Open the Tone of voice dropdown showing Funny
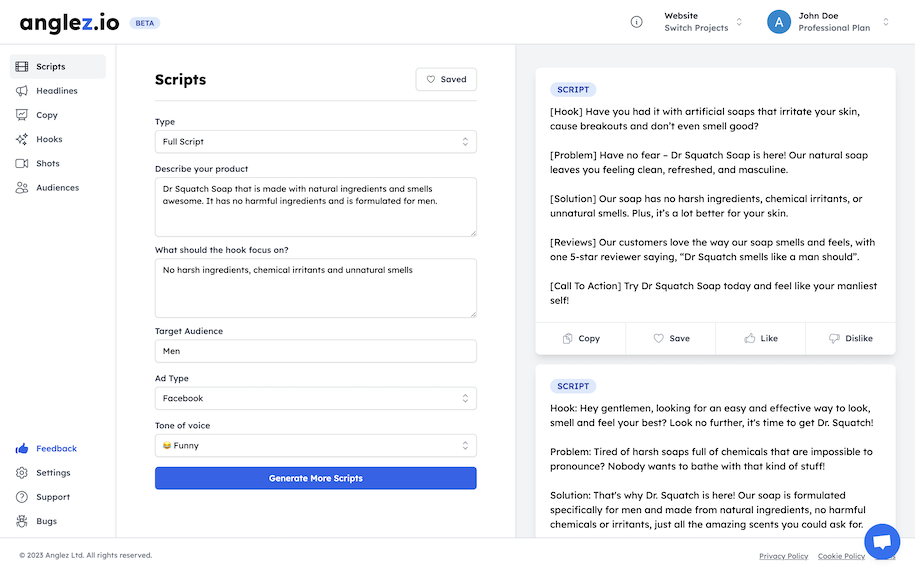The width and height of the screenshot is (915, 572). pyautogui.click(x=316, y=446)
